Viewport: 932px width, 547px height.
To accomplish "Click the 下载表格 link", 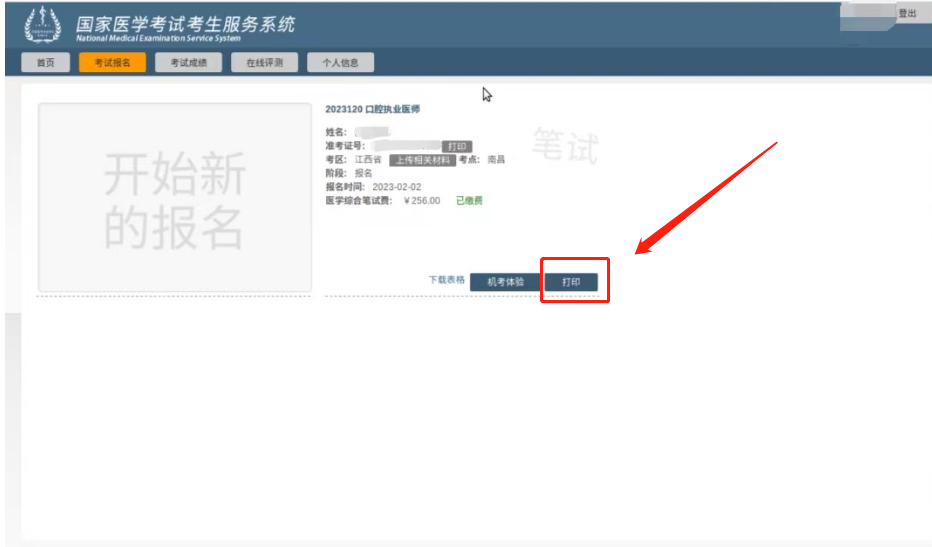I will tap(446, 280).
